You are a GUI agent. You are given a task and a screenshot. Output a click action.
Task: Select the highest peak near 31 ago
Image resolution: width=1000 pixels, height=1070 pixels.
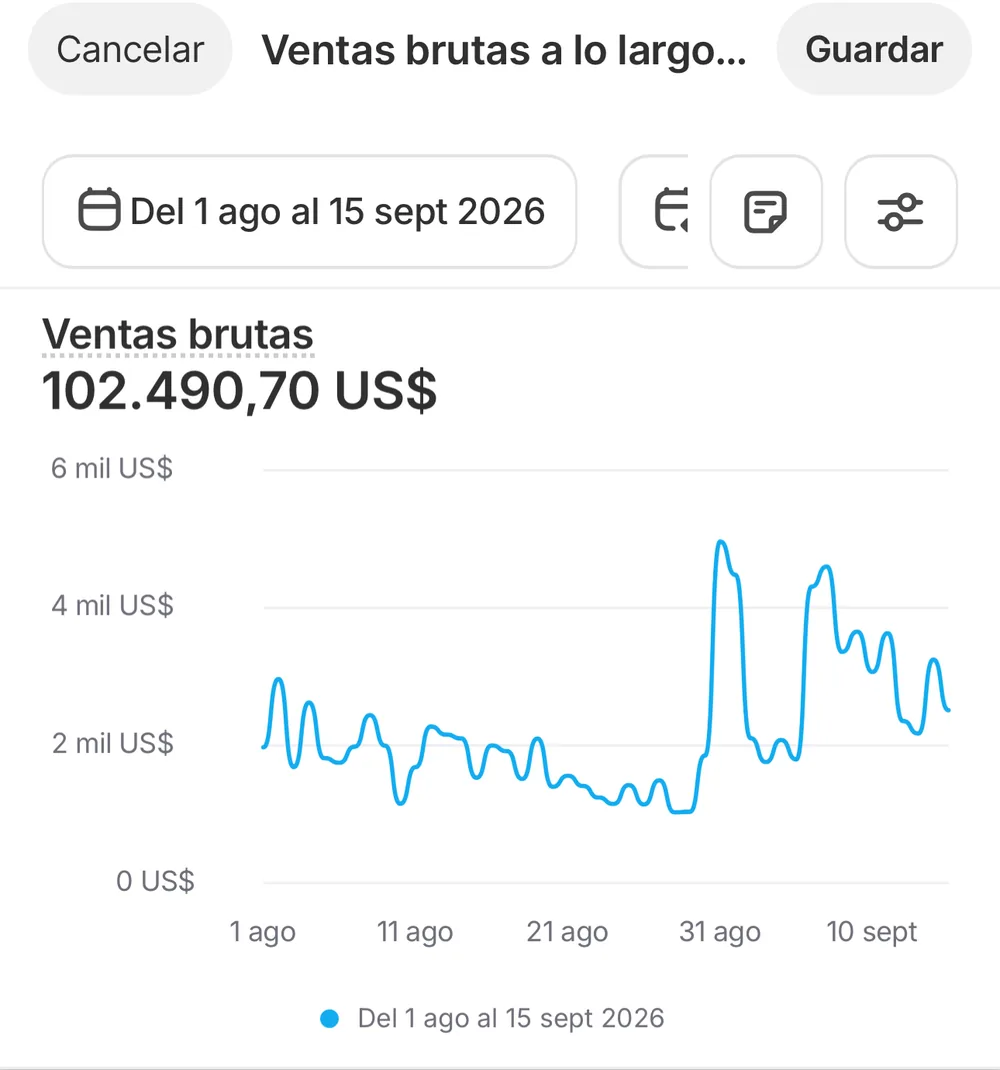721,543
